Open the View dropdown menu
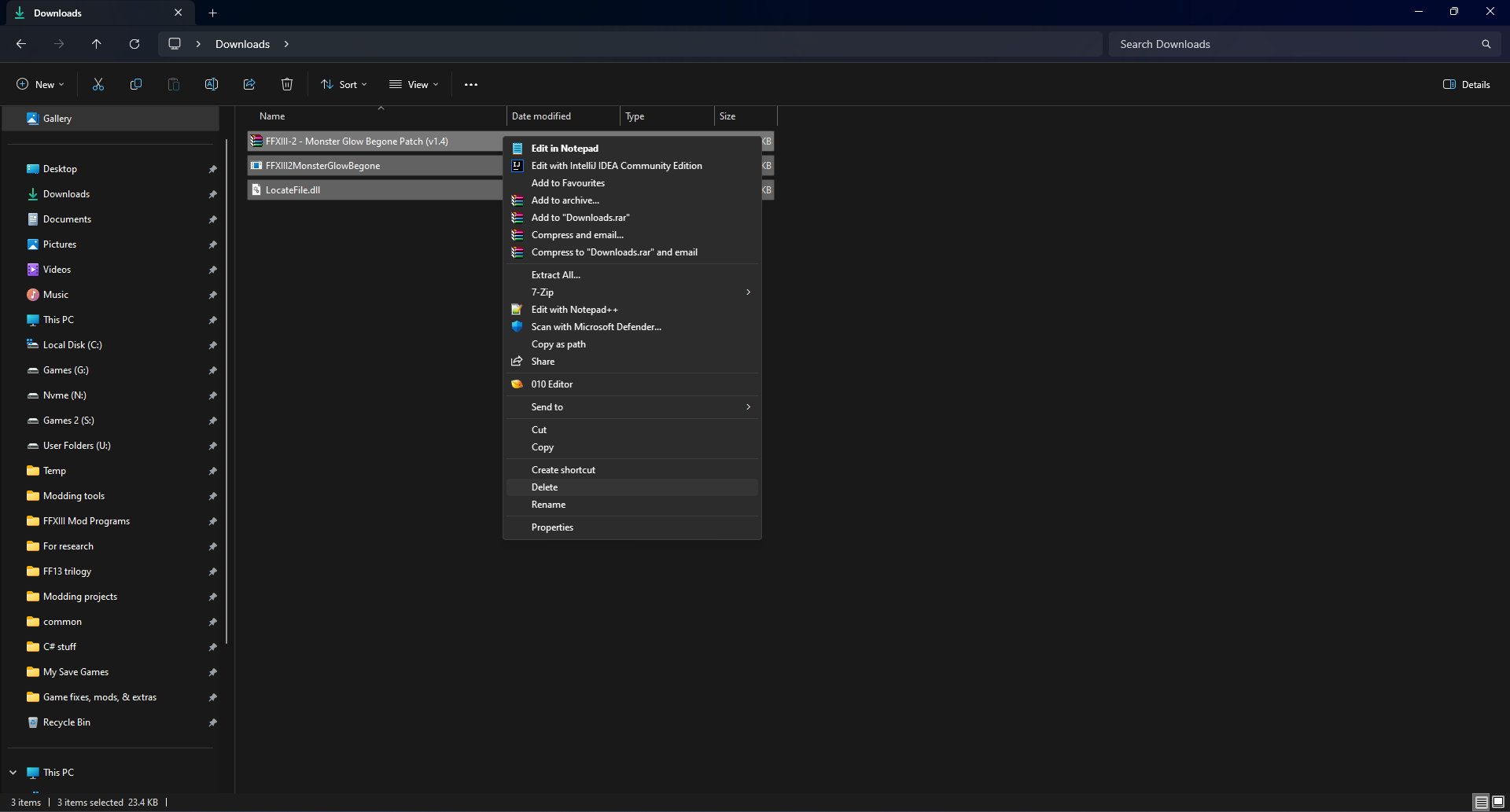The image size is (1510, 812). 414,84
